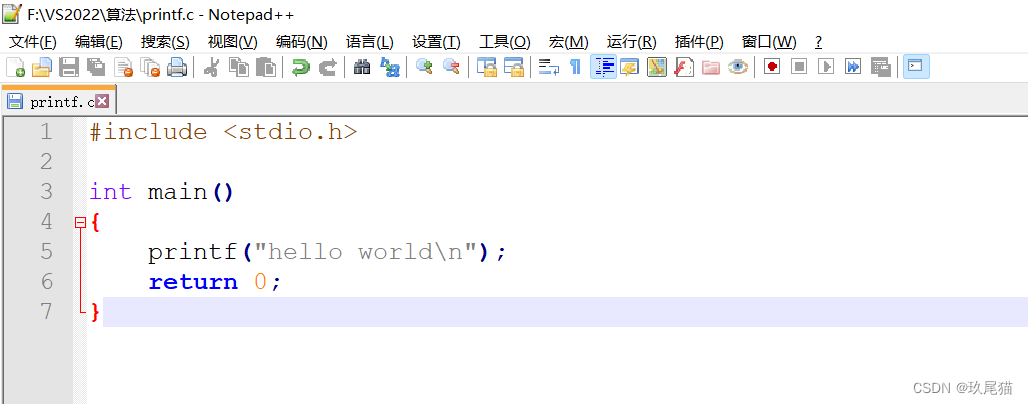This screenshot has height=404, width=1028.
Task: Open the 编辑(E) menu
Action: [x=98, y=42]
